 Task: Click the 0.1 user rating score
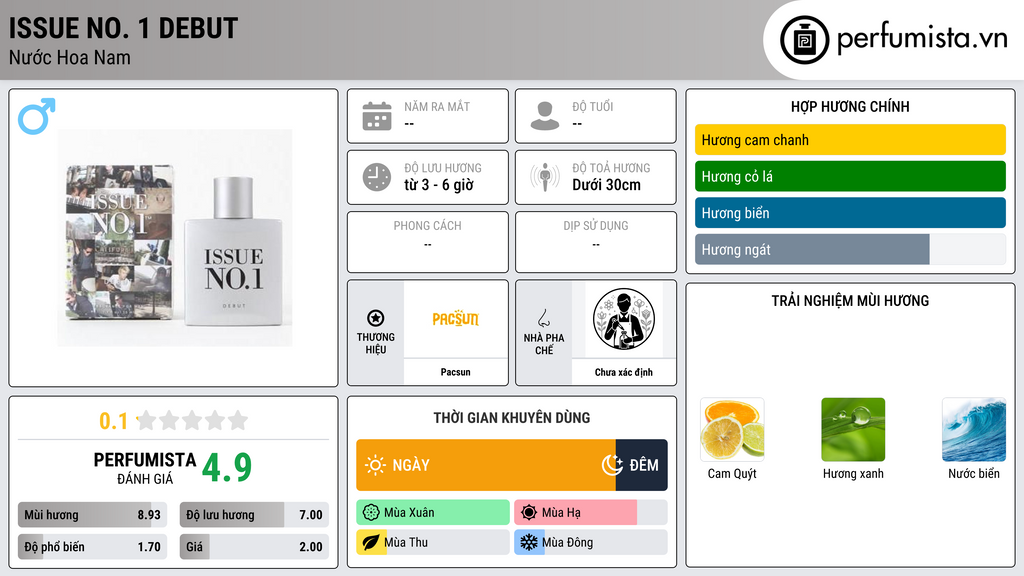coord(113,421)
